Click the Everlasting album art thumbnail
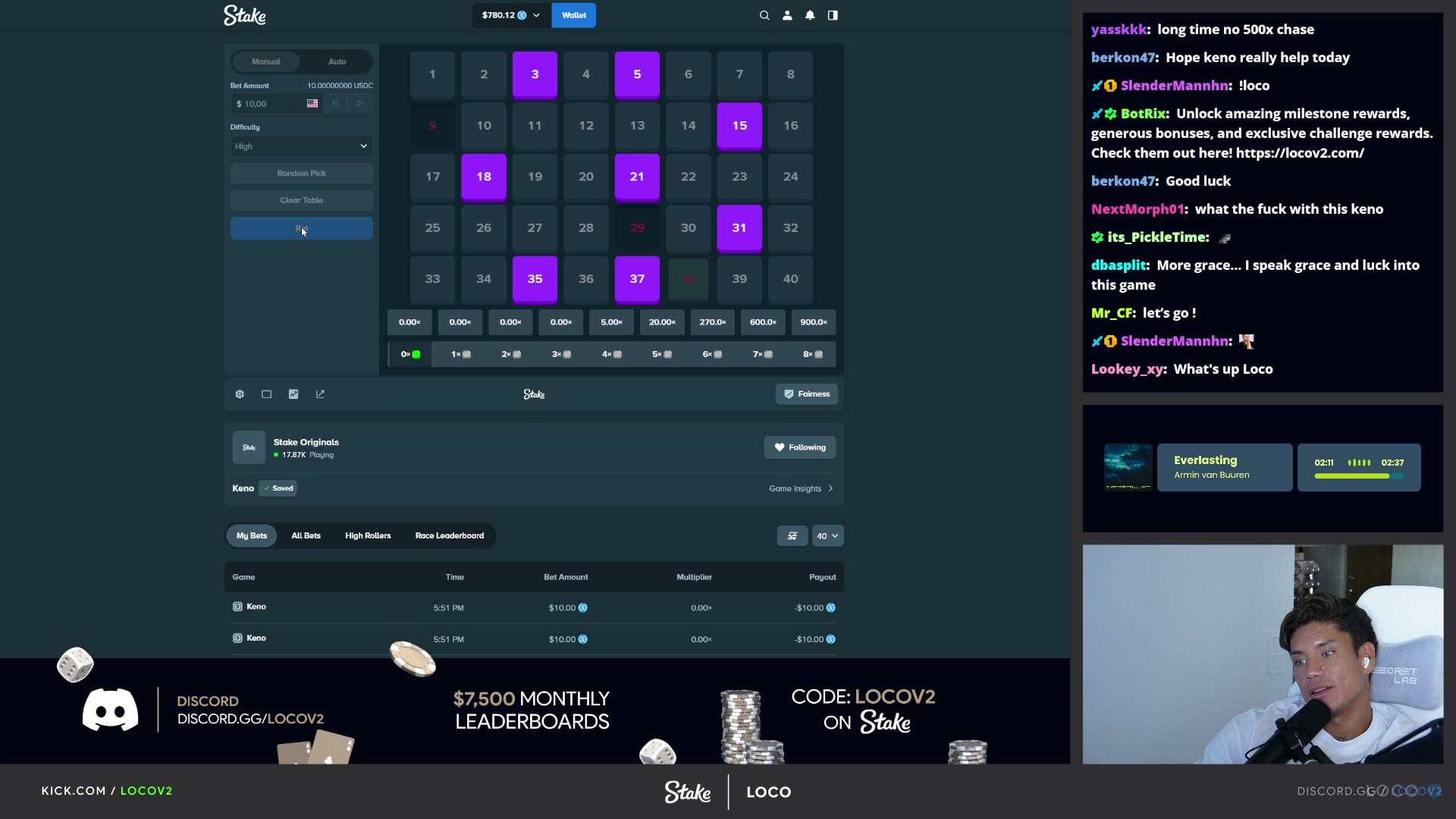1456x819 pixels. (x=1128, y=467)
